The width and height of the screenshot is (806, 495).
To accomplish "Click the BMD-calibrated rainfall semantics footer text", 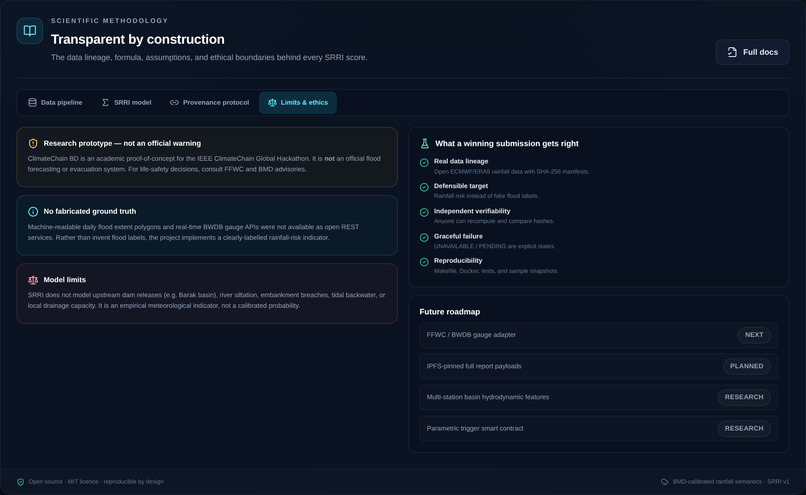I will pyautogui.click(x=731, y=482).
